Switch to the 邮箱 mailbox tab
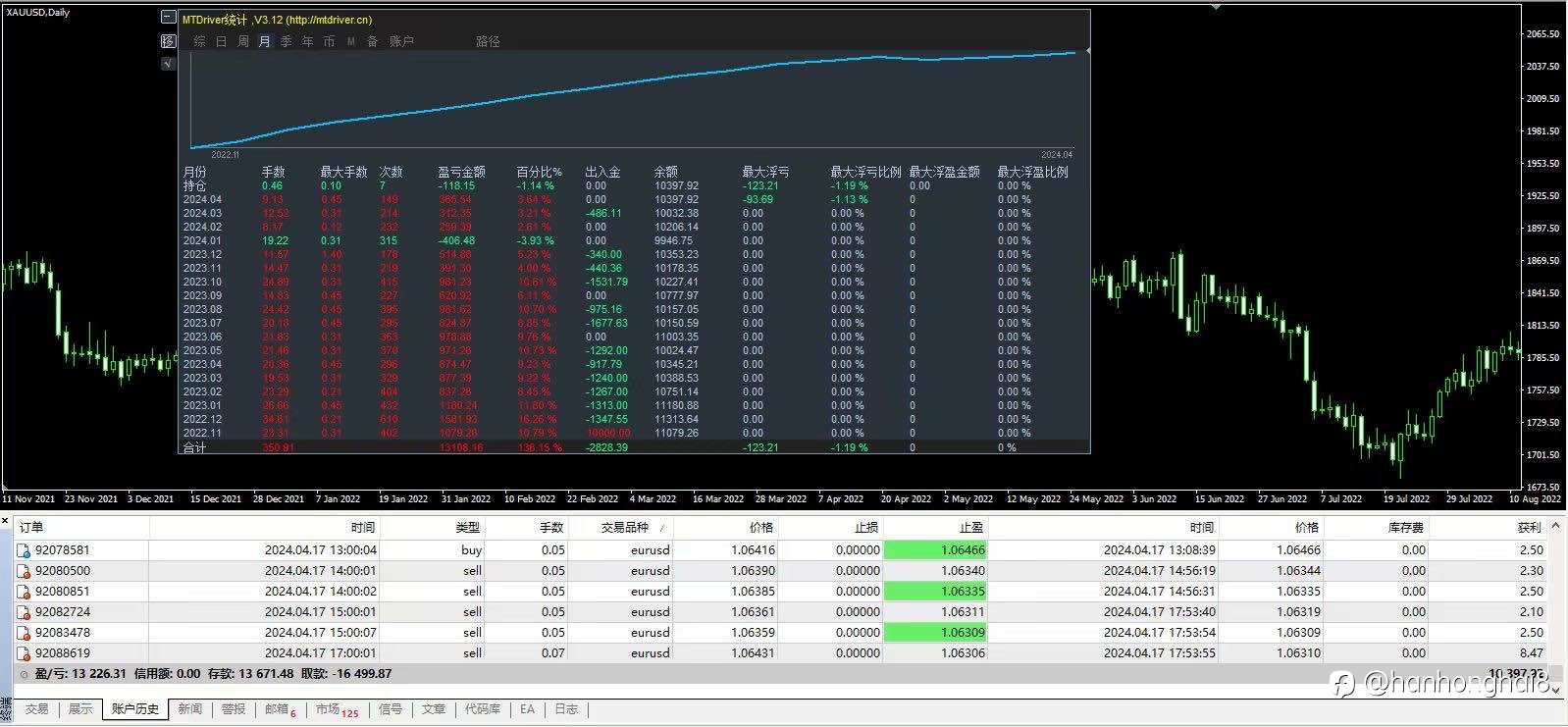Image resolution: width=1568 pixels, height=727 pixels. click(280, 709)
